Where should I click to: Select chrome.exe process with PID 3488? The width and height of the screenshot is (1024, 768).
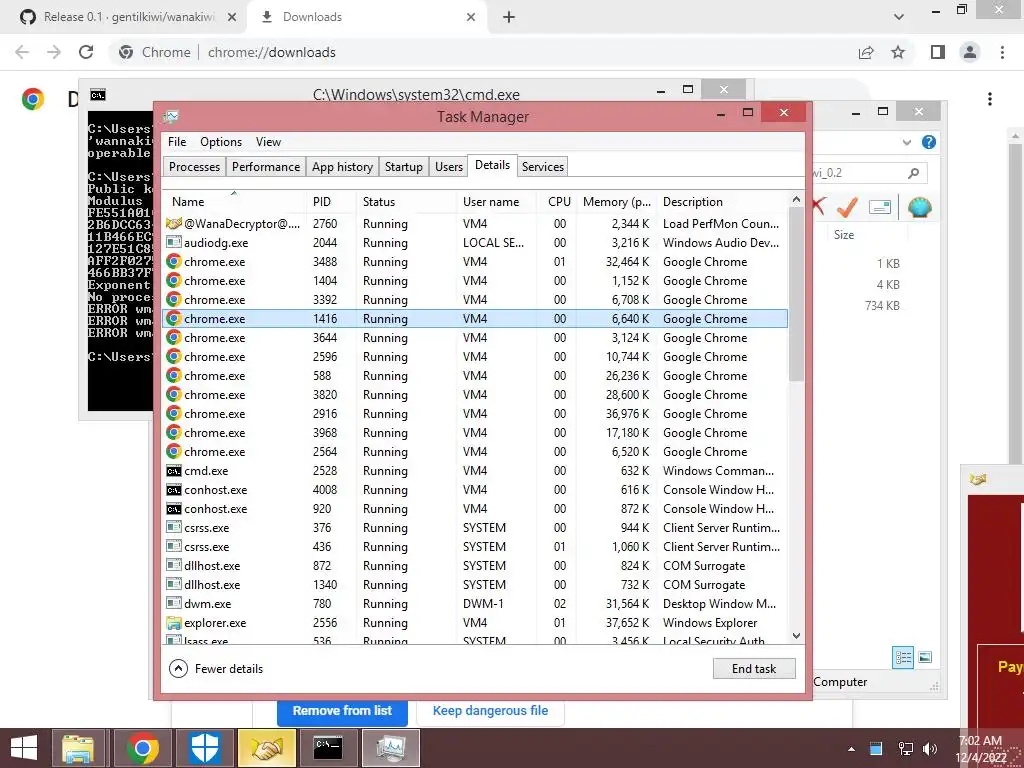(x=475, y=261)
